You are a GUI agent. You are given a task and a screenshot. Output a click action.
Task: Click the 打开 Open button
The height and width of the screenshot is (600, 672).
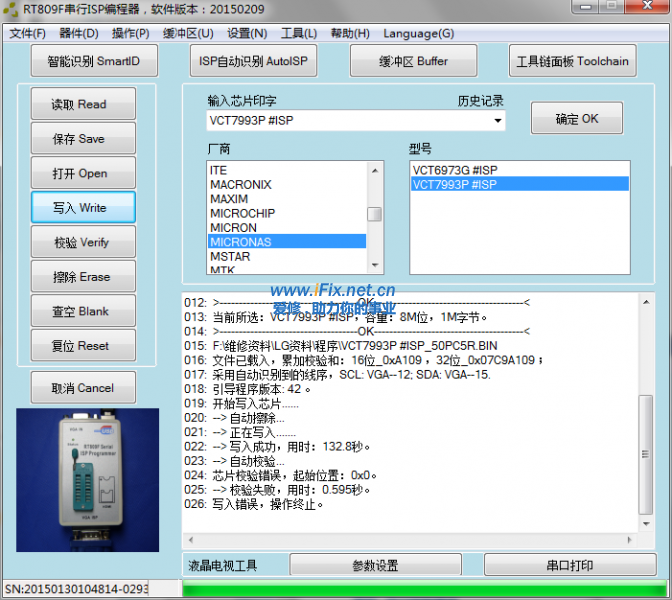pos(83,173)
